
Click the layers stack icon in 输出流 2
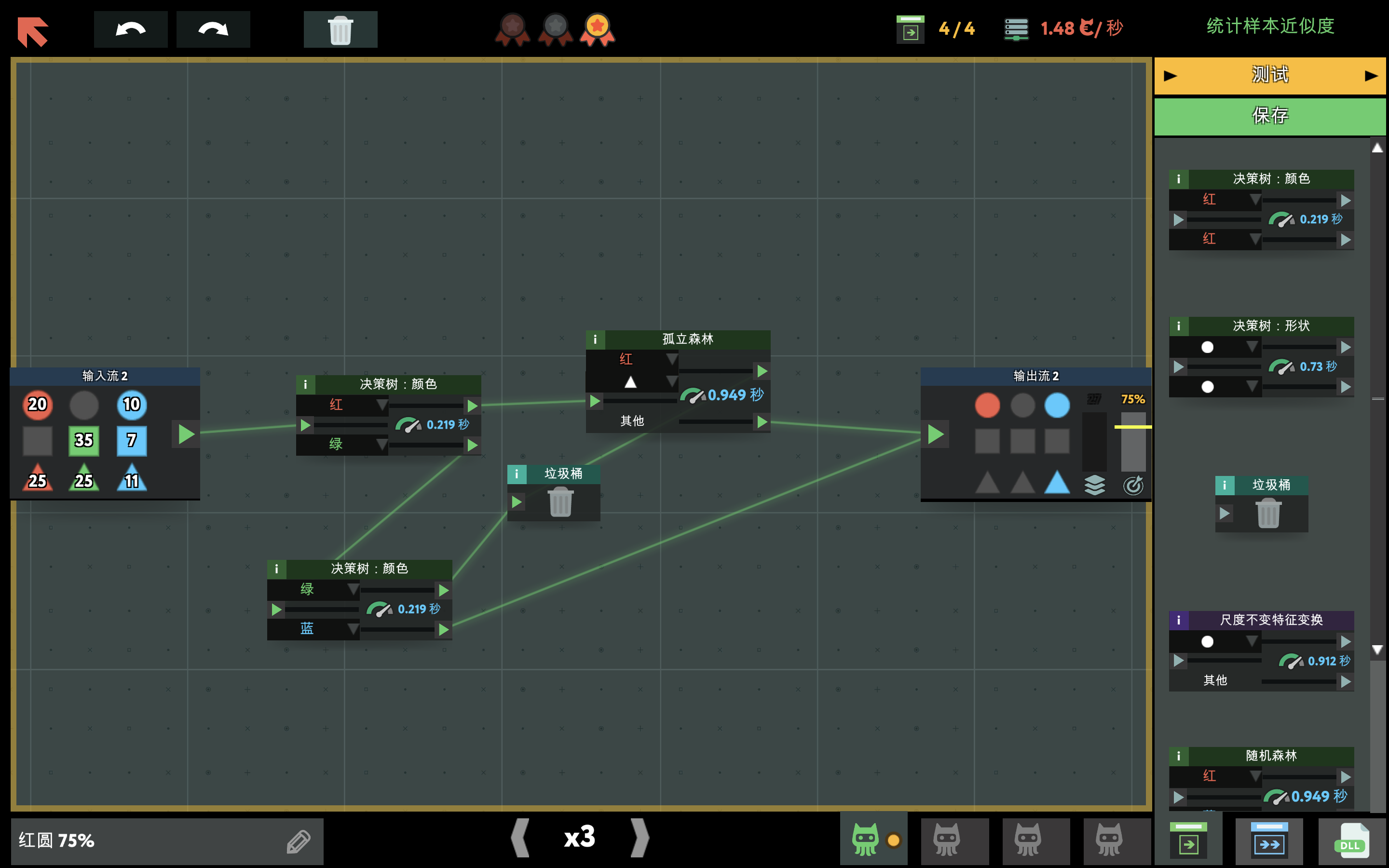pyautogui.click(x=1094, y=485)
